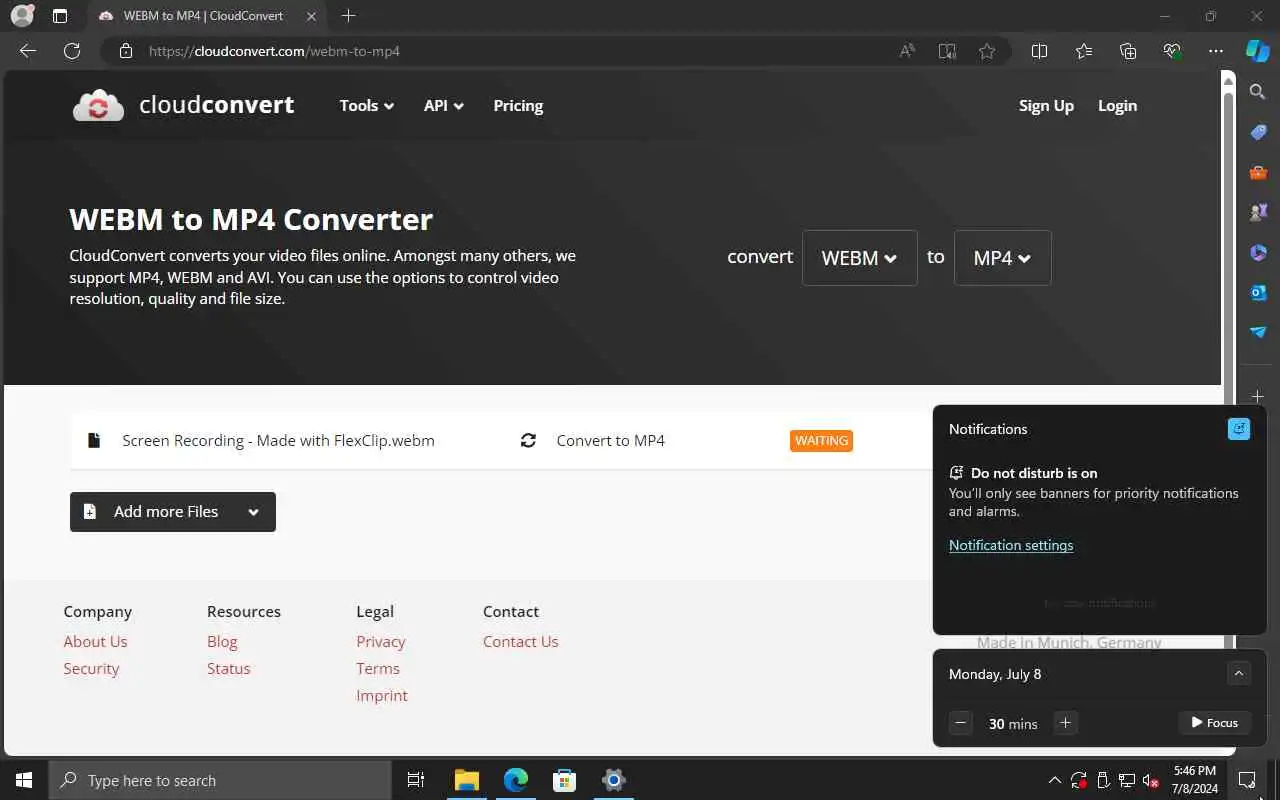The image size is (1280, 800).
Task: Expand the Add more Files dropdown arrow
Action: click(x=254, y=512)
